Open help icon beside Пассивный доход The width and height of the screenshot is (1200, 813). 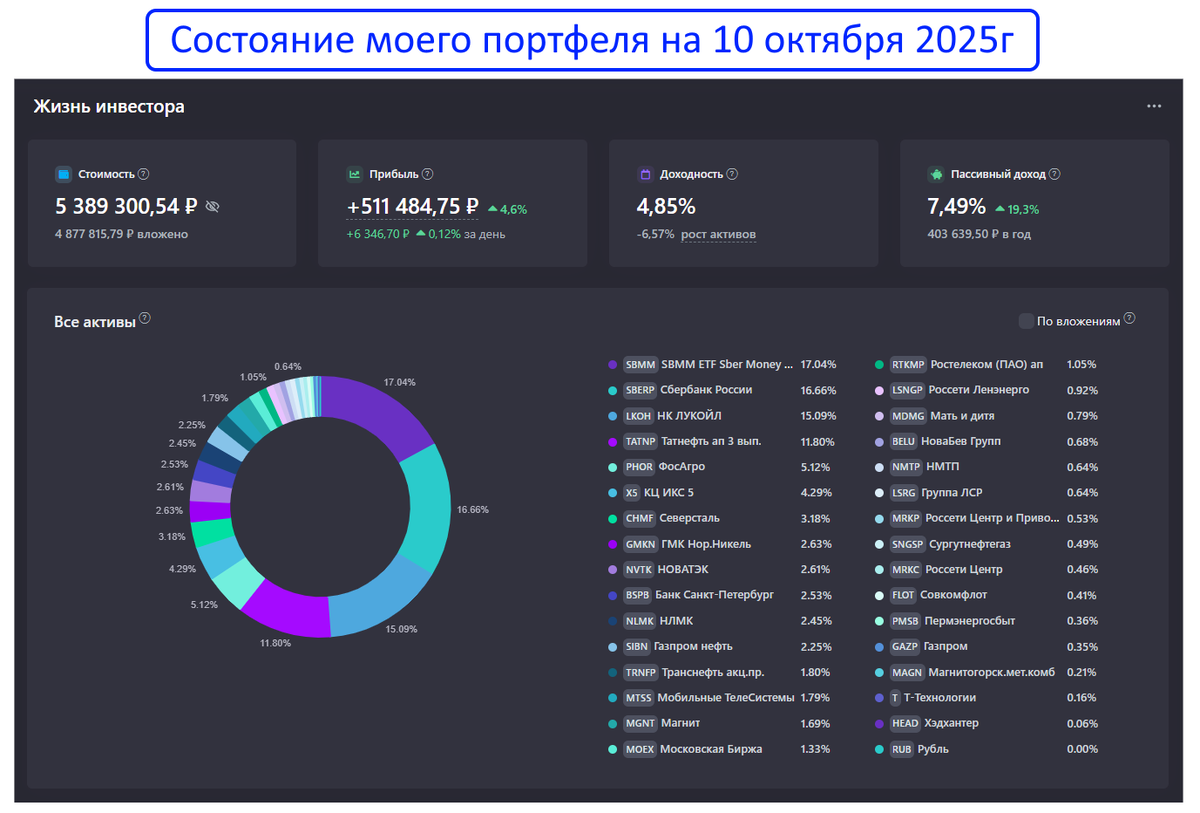pos(1055,174)
